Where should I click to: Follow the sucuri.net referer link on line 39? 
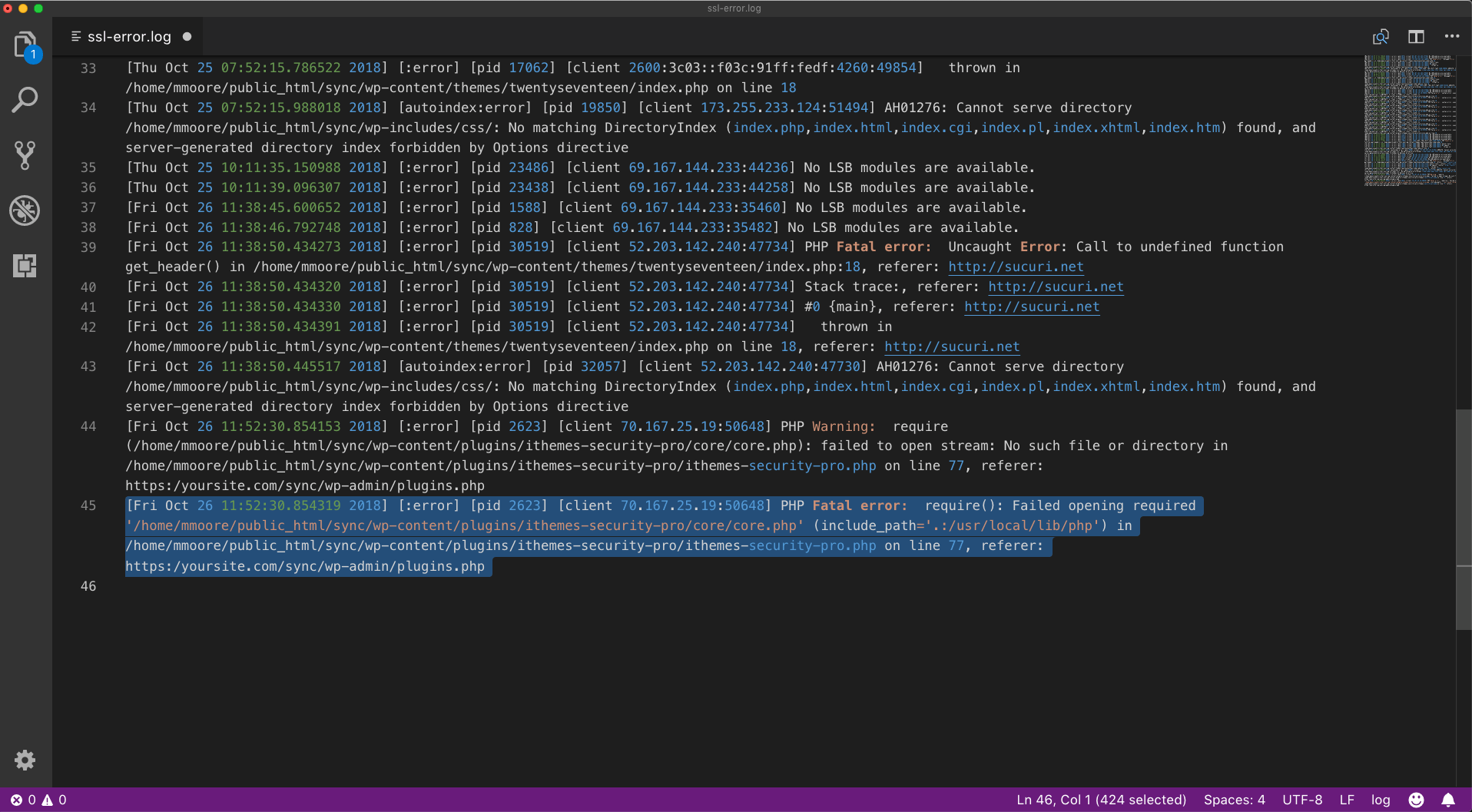click(1016, 267)
